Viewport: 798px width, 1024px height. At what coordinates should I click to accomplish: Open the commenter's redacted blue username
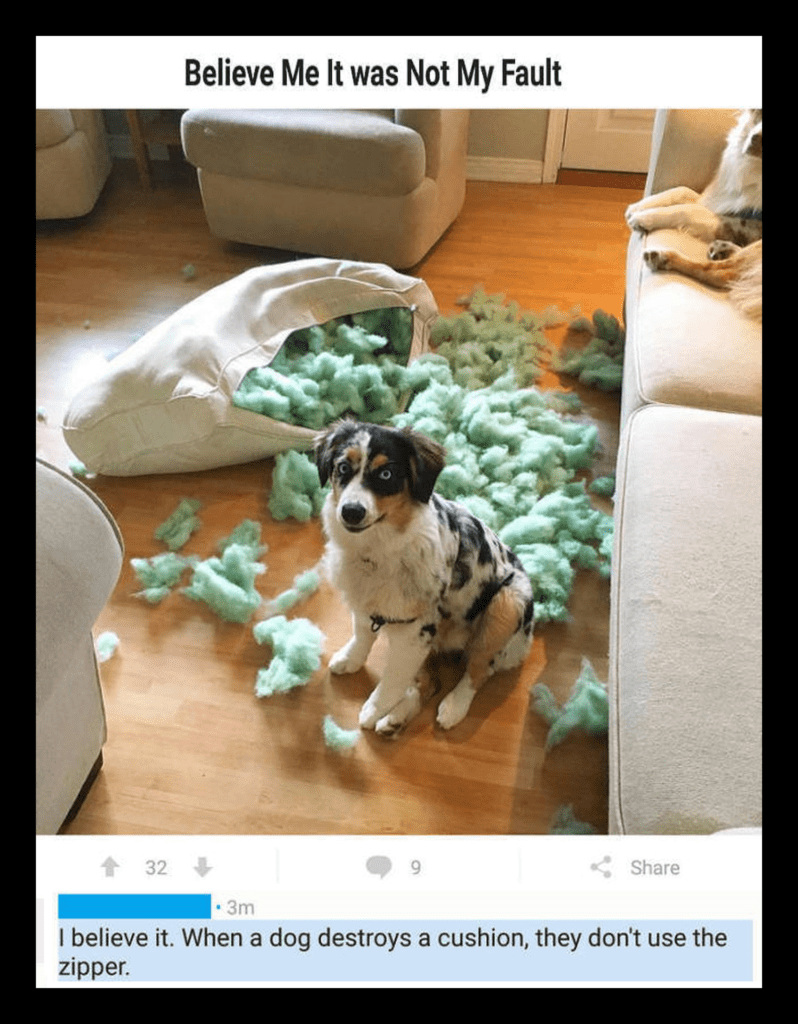tap(135, 906)
